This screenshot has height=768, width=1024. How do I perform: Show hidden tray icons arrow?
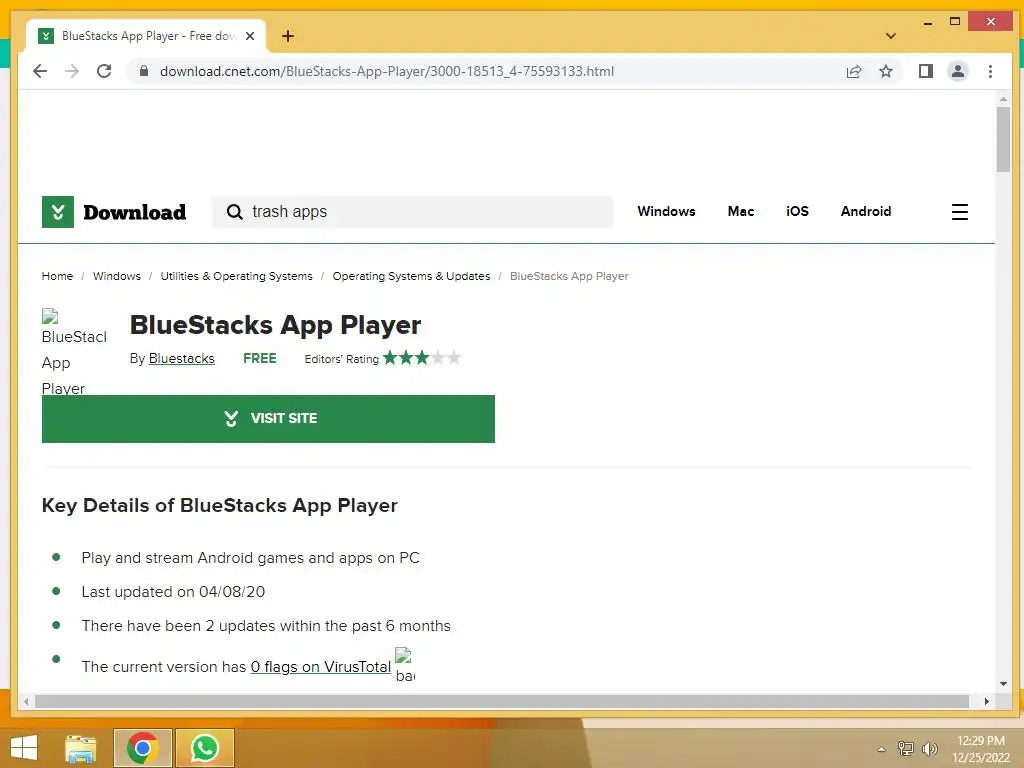tap(881, 749)
